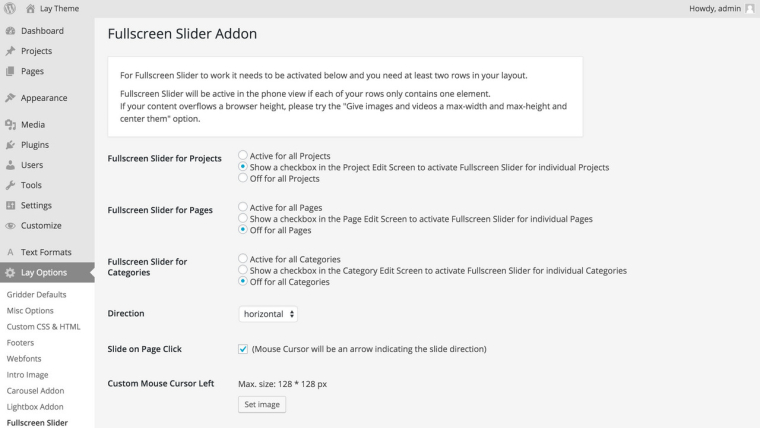Click the Set image button
The width and height of the screenshot is (760, 428).
tap(263, 405)
